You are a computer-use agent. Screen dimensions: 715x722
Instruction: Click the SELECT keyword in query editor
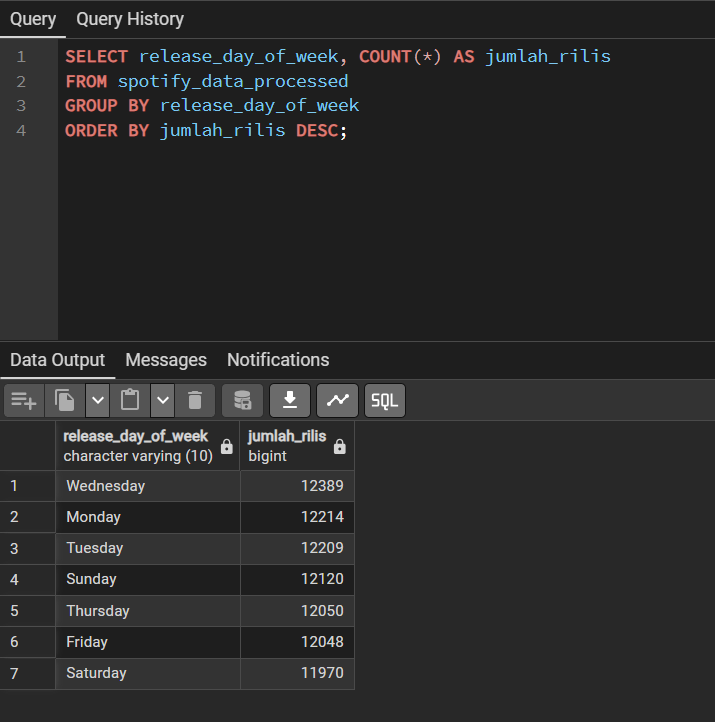pyautogui.click(x=96, y=57)
